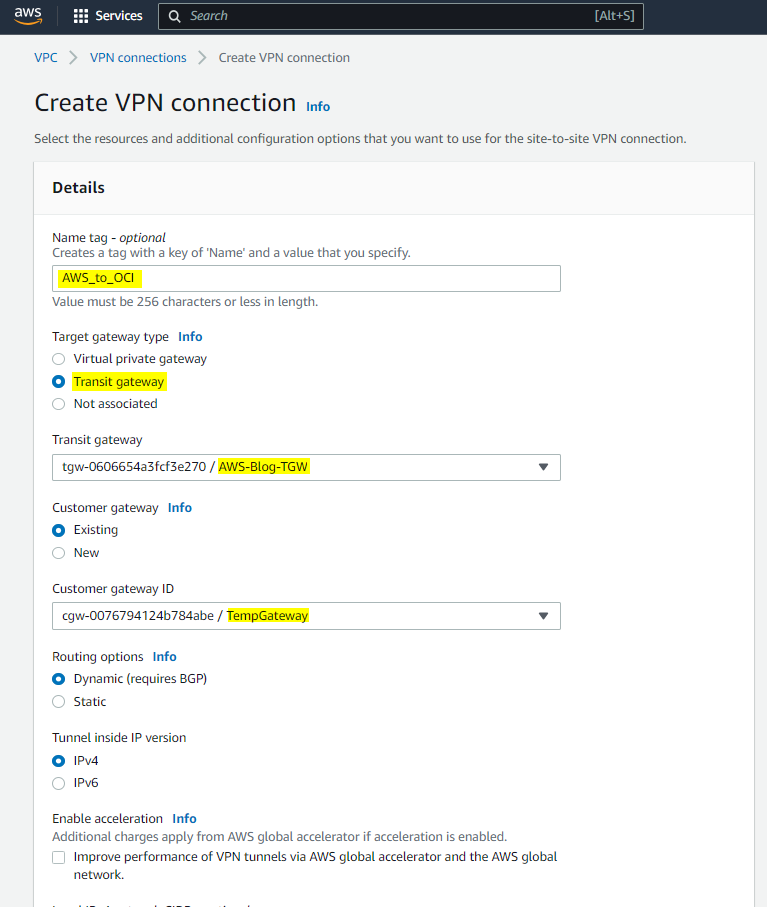Go to VPC breadcrumb link
767x907 pixels.
click(x=46, y=58)
